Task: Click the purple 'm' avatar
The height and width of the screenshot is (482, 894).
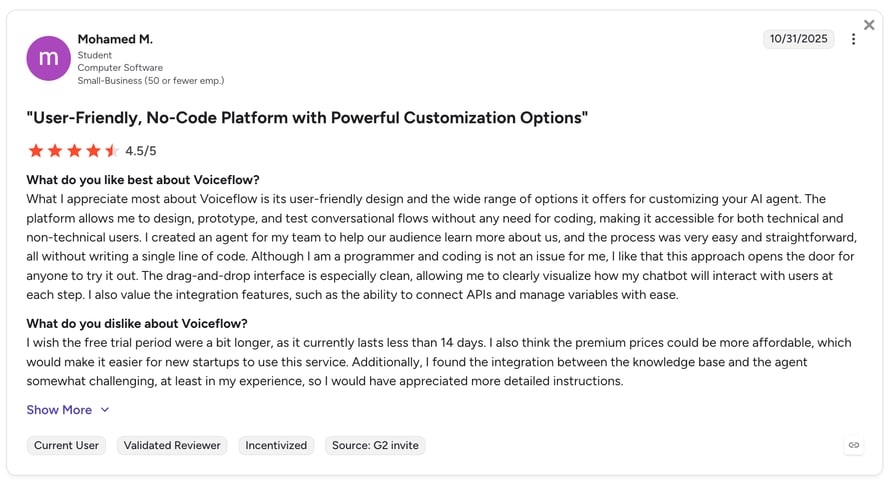Action: tap(48, 58)
